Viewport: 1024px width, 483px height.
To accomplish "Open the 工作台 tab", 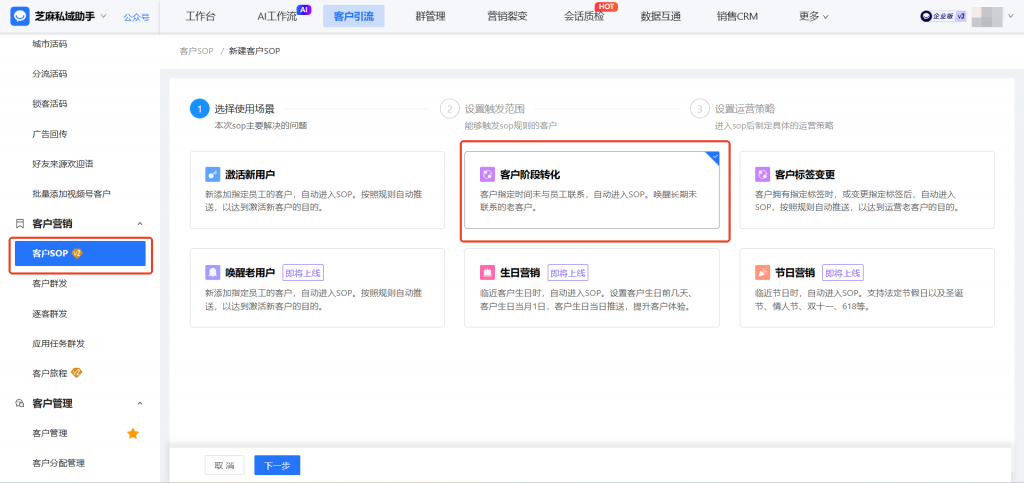I will (x=200, y=16).
